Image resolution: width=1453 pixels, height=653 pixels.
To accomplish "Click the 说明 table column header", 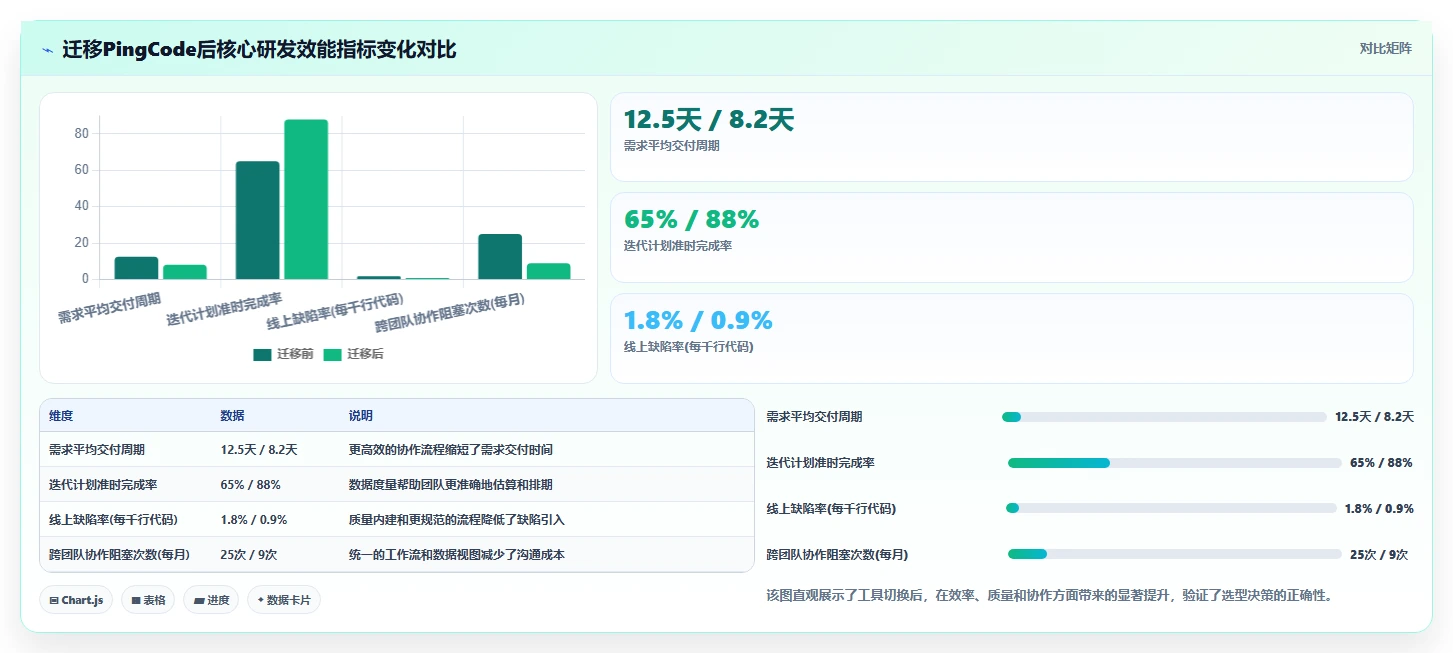I will pyautogui.click(x=361, y=416).
